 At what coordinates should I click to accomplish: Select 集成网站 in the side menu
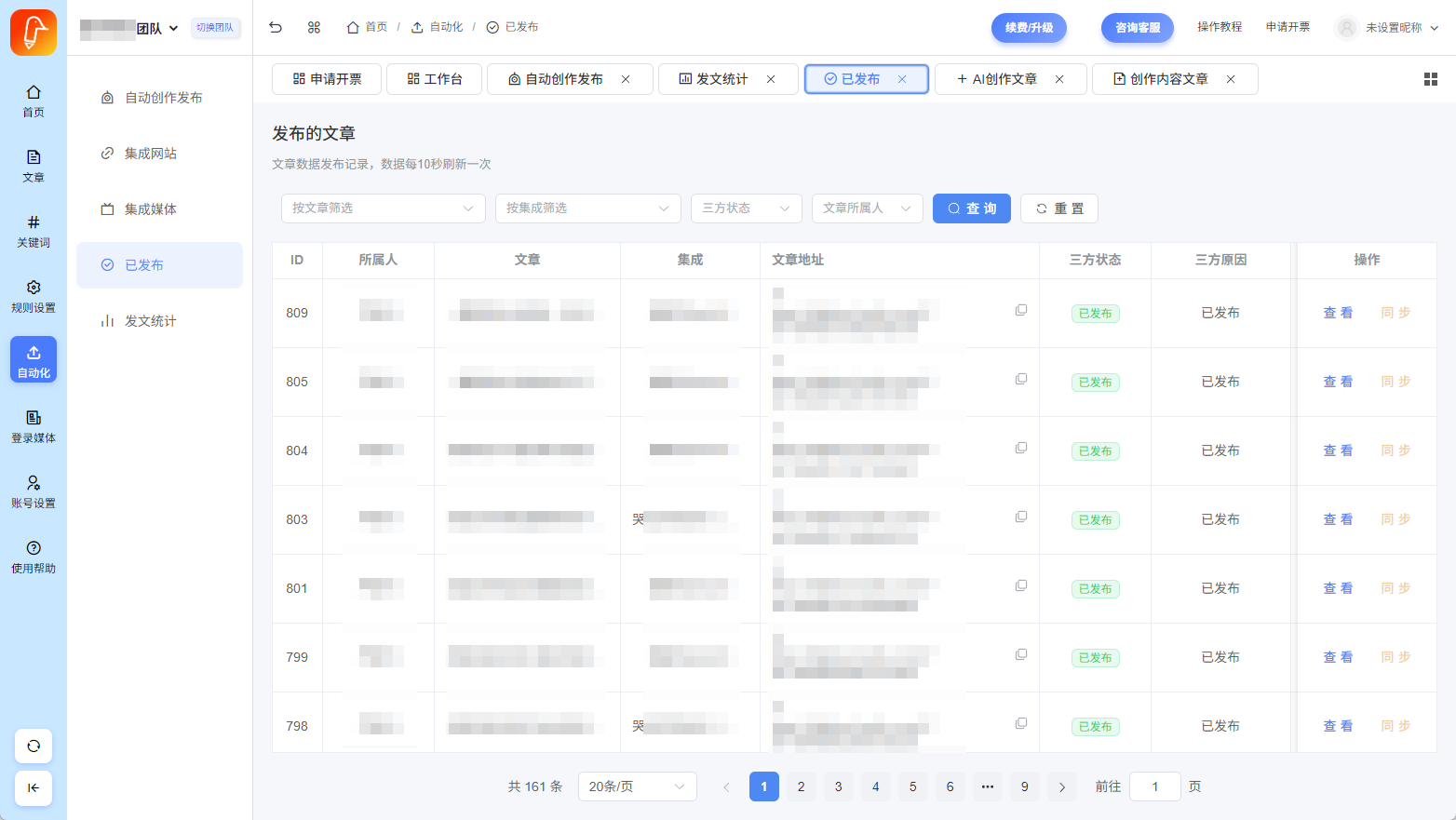point(151,154)
